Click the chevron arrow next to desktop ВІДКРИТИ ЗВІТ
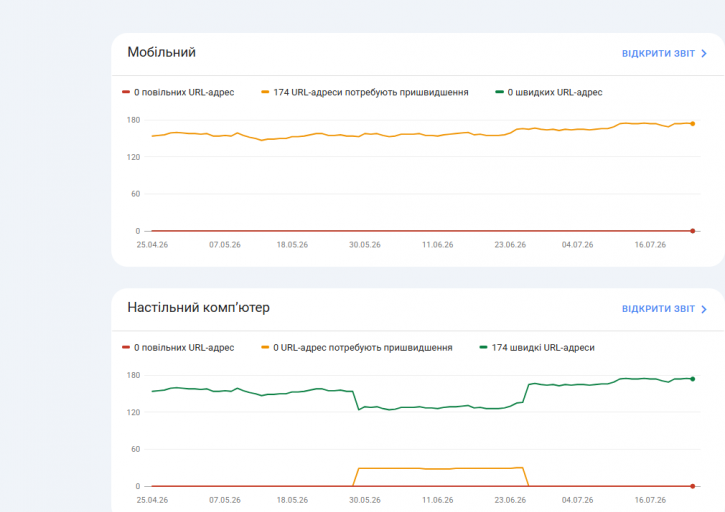725x512 pixels. pyautogui.click(x=704, y=309)
